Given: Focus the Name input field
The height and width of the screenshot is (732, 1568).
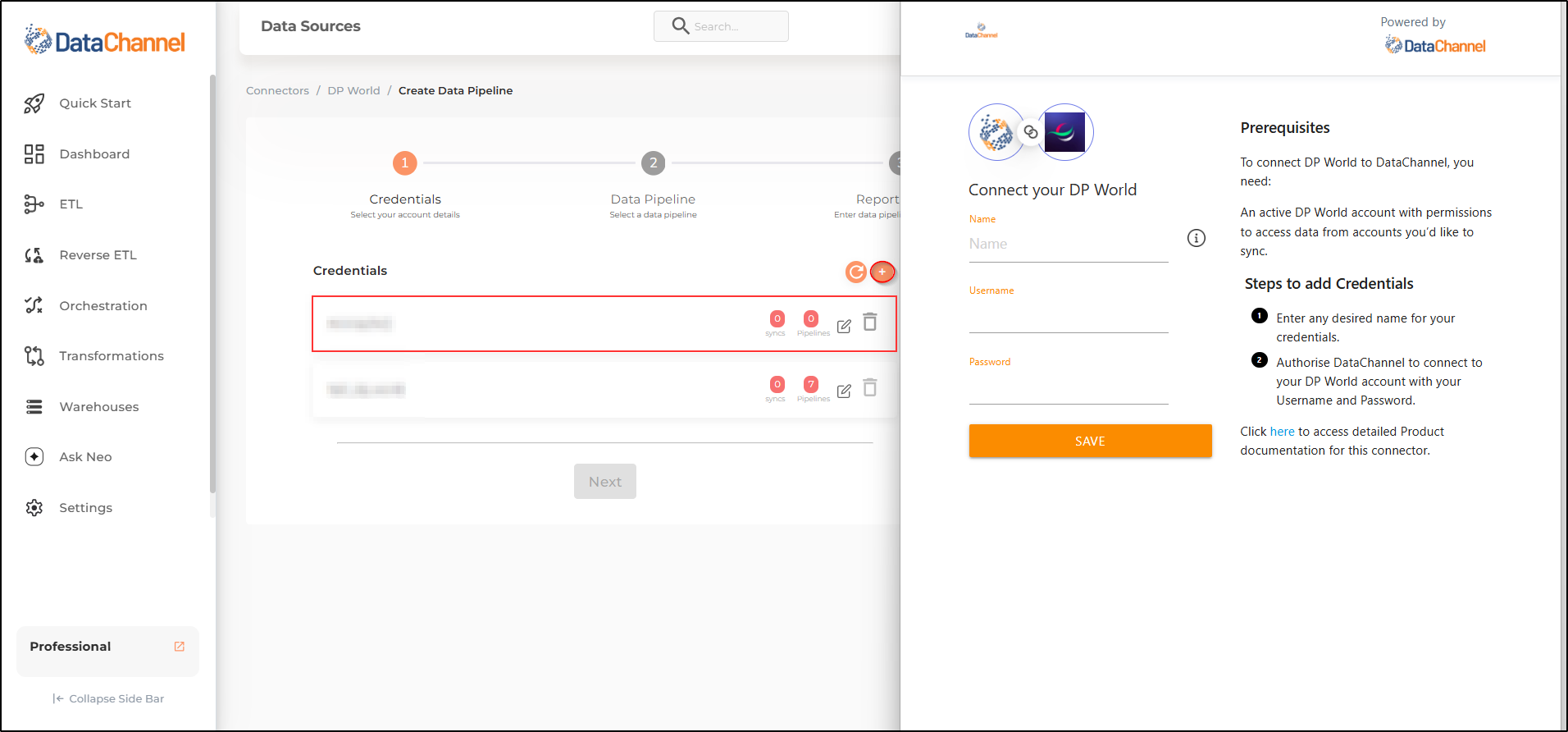Looking at the screenshot, I should (1069, 245).
